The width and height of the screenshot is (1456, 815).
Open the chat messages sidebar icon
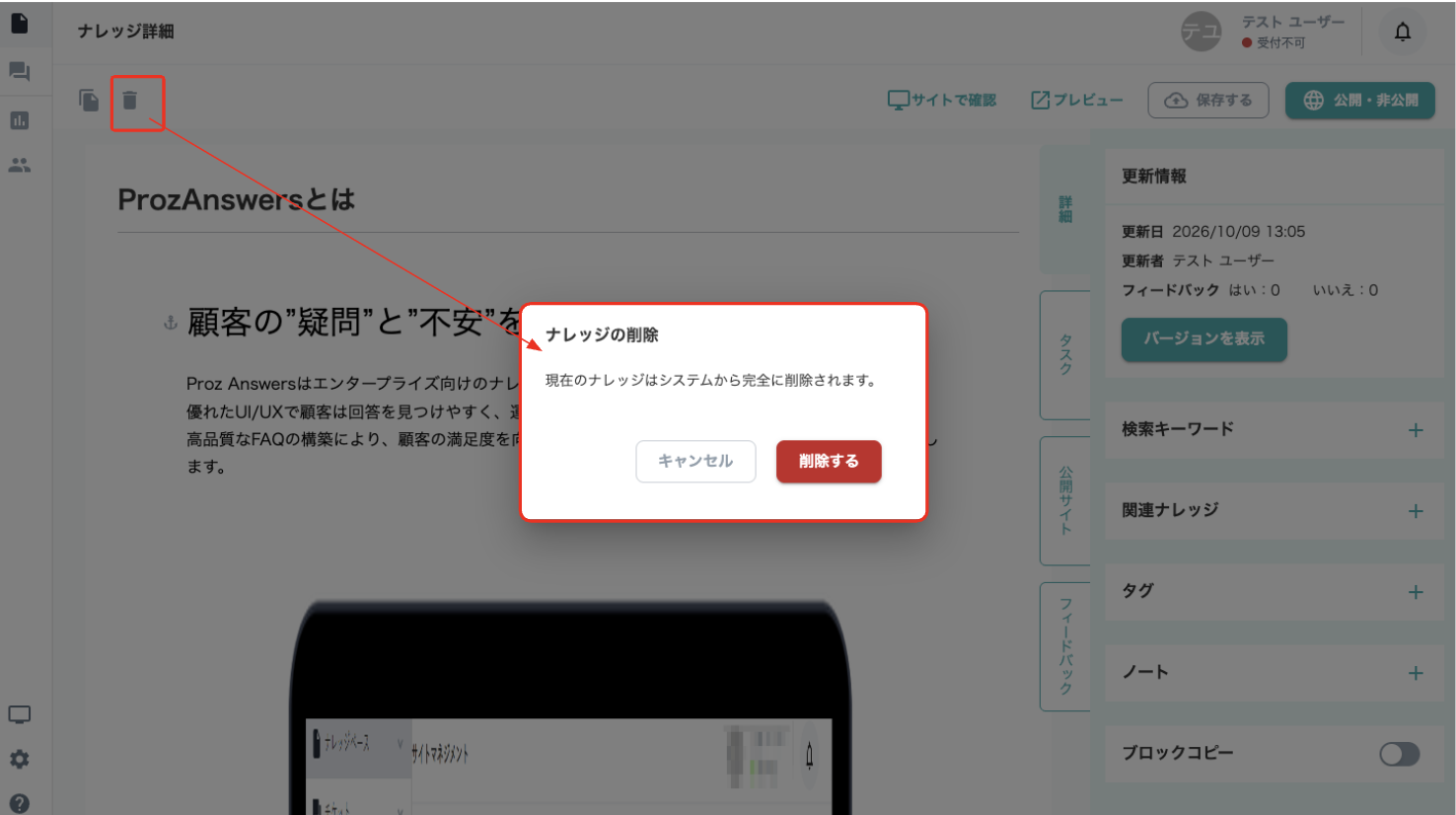(x=19, y=71)
